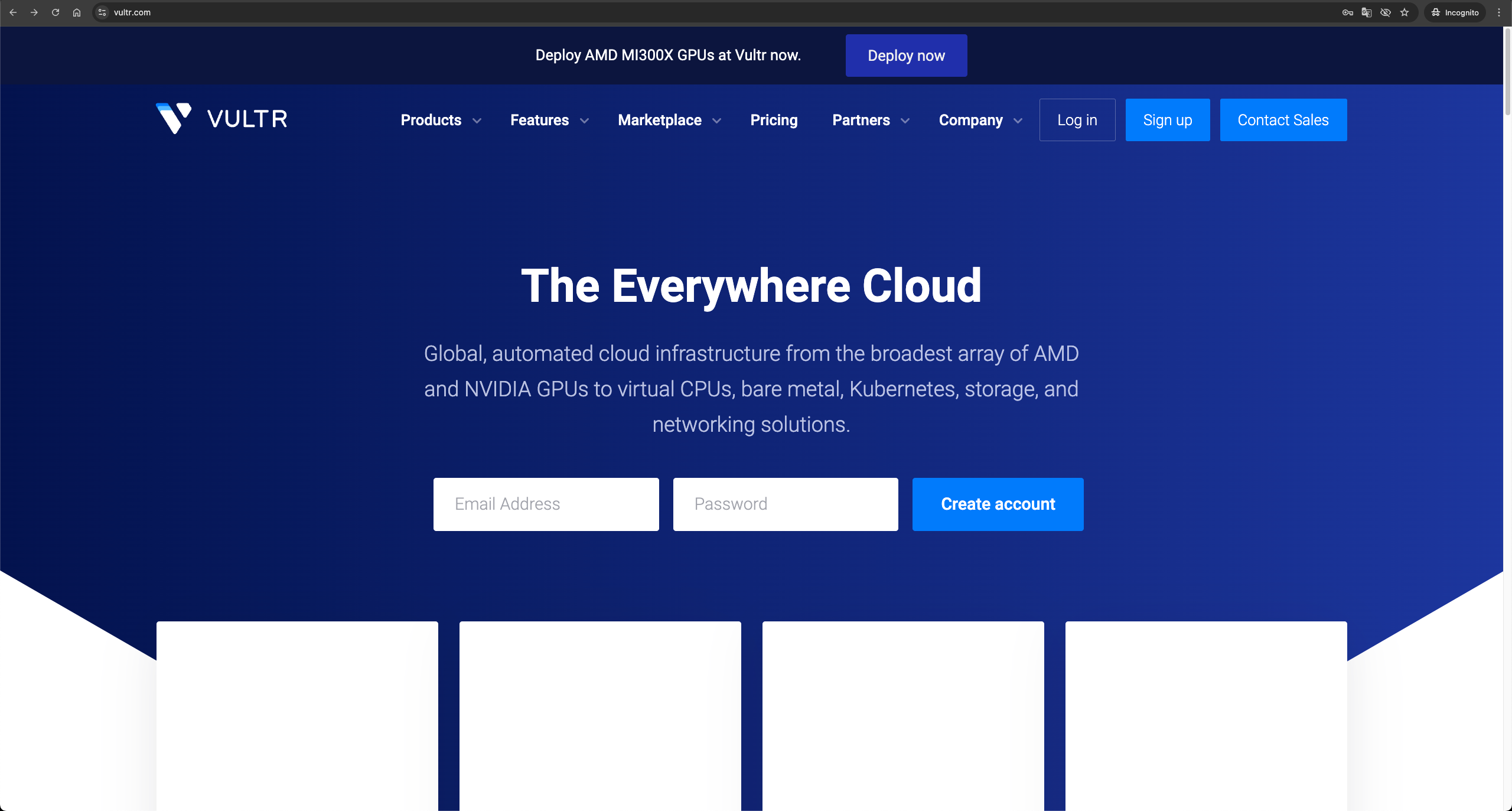This screenshot has width=1512, height=811.
Task: Bookmark page with the star icon
Action: click(1405, 12)
